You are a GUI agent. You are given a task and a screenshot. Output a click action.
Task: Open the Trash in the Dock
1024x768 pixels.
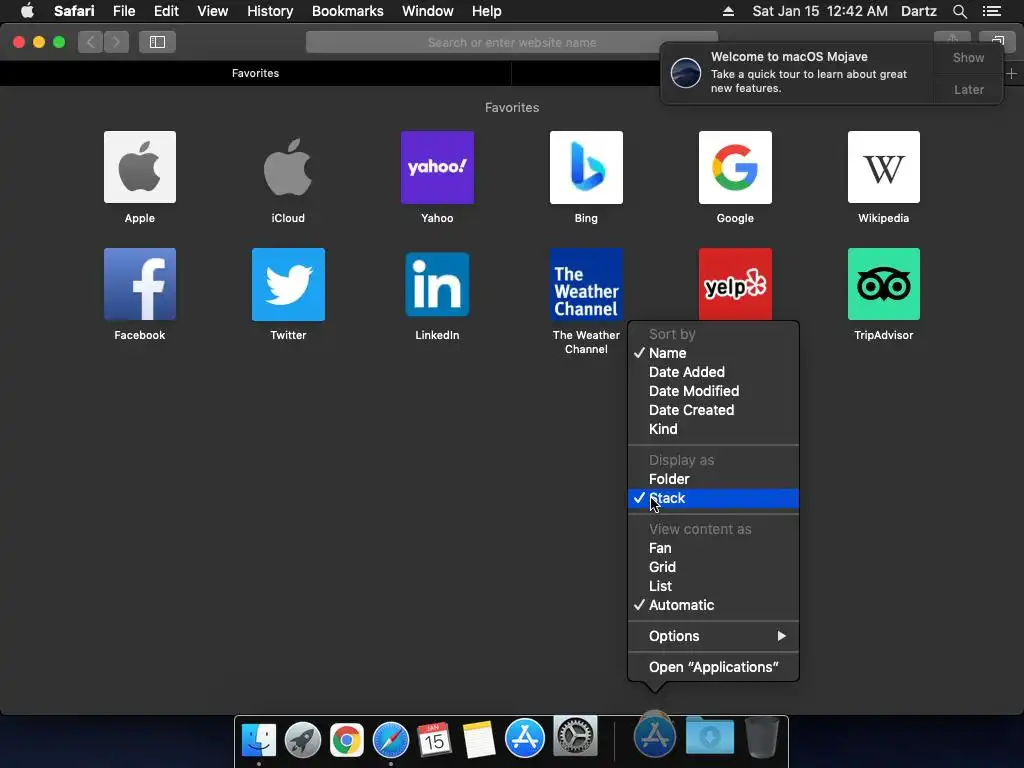[x=761, y=737]
